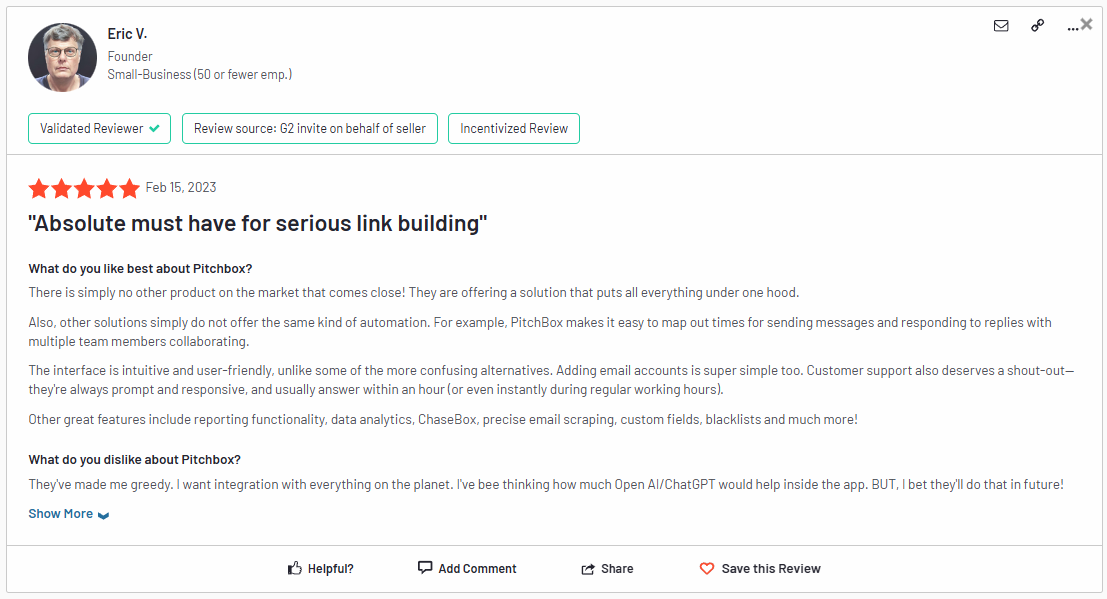1107x599 pixels.
Task: Open the email envelope icon
Action: [1001, 25]
